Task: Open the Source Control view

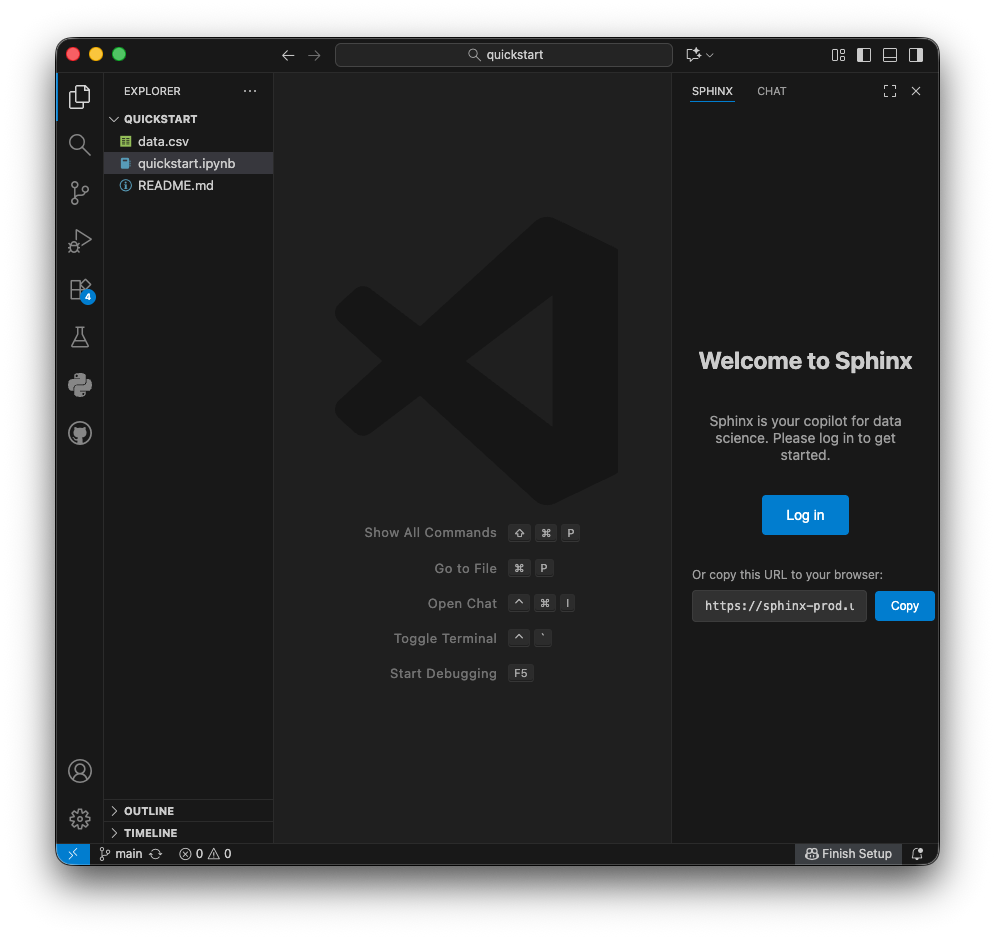Action: (79, 193)
